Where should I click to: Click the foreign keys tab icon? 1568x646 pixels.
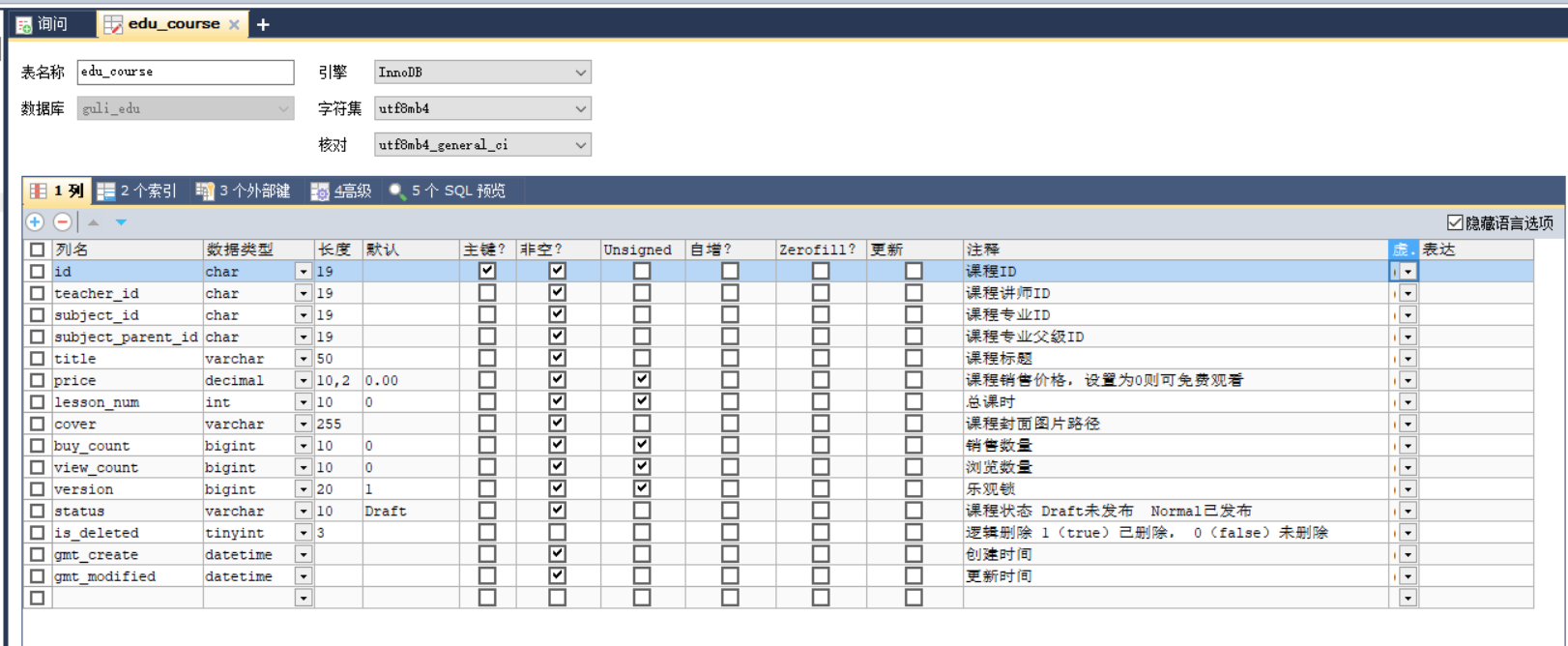coord(205,191)
